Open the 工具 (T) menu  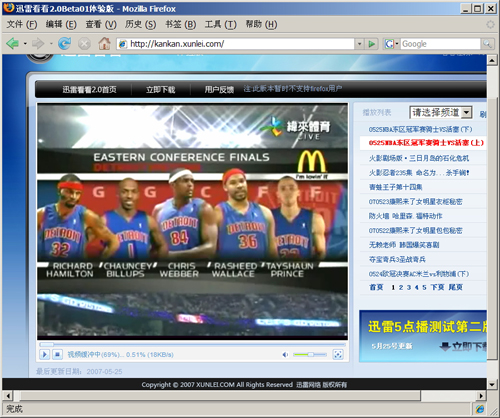(220, 24)
